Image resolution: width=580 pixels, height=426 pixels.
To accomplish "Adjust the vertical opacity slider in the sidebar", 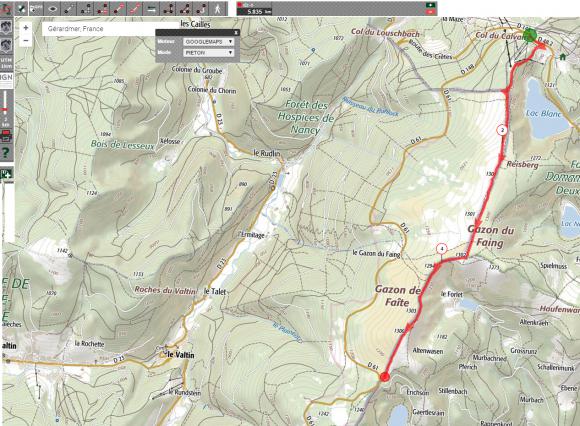I will click(5, 107).
